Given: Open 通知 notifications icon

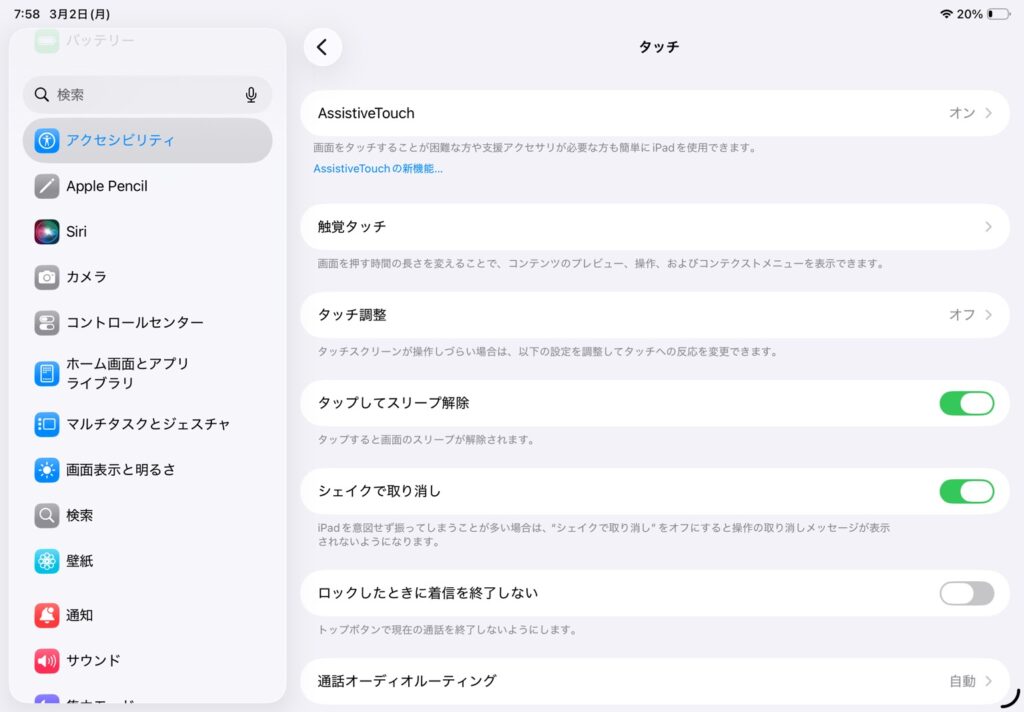Looking at the screenshot, I should (47, 615).
